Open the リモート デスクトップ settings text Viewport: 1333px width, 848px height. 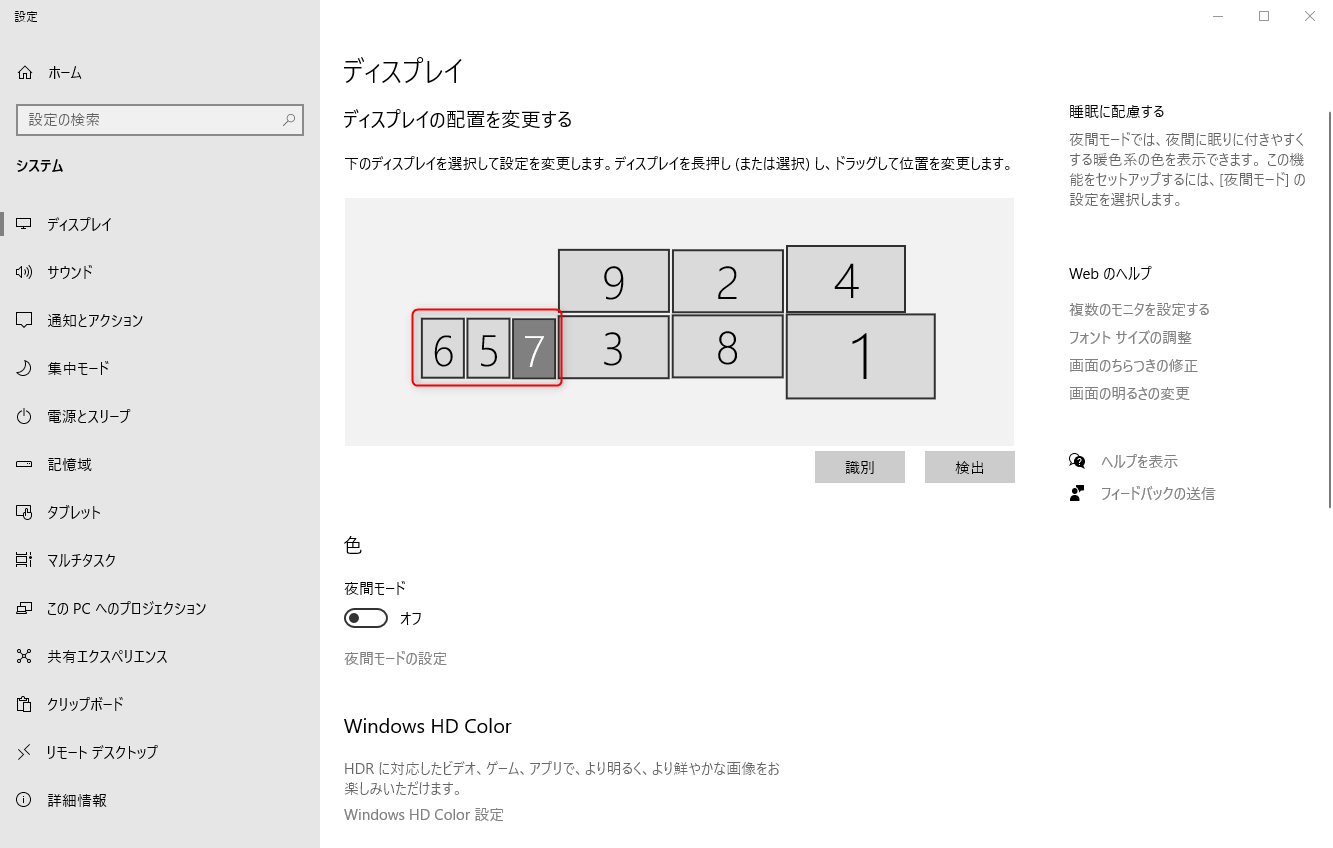click(102, 753)
